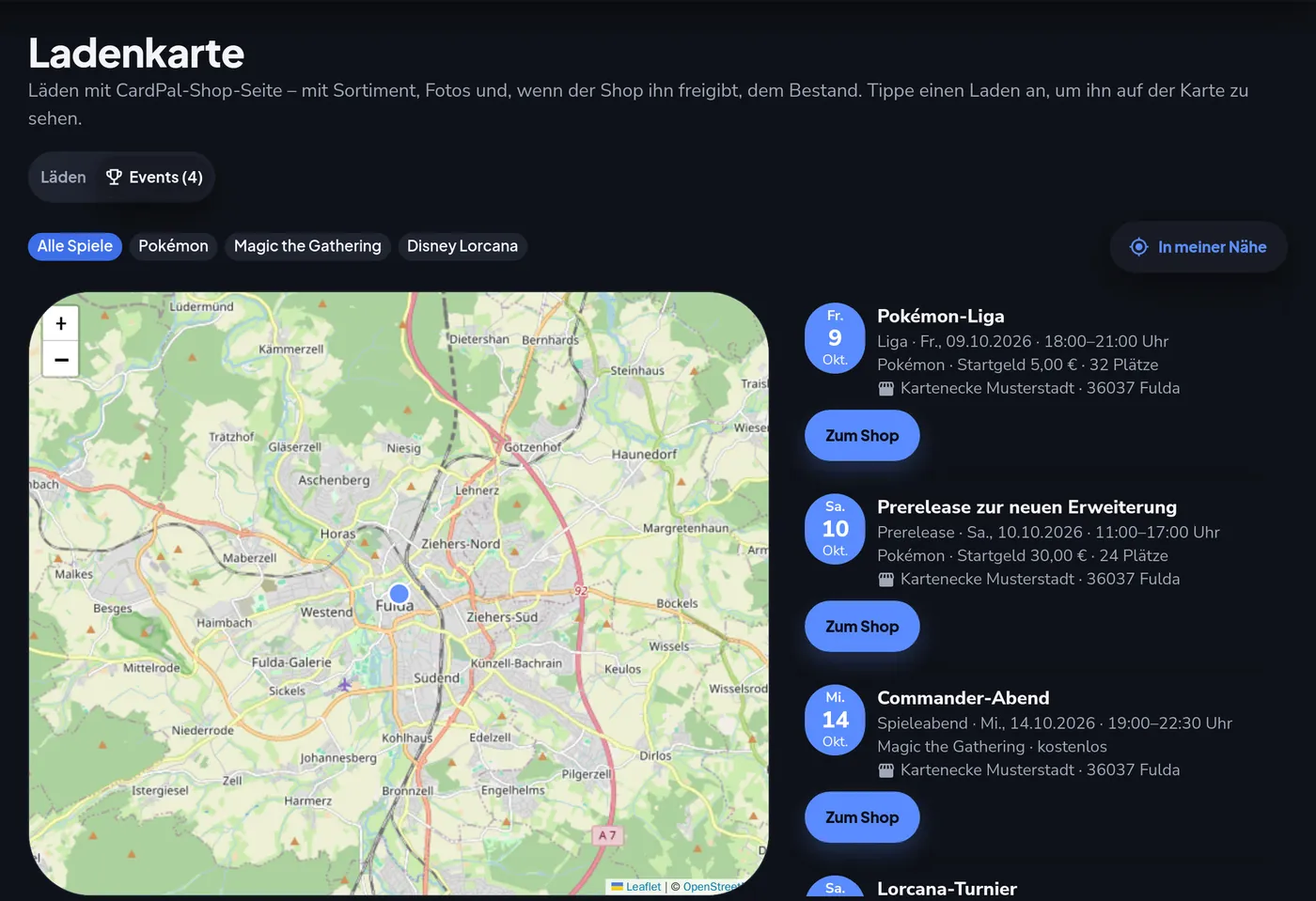Filter events by Pokémon
This screenshot has width=1316, height=901.
(173, 246)
